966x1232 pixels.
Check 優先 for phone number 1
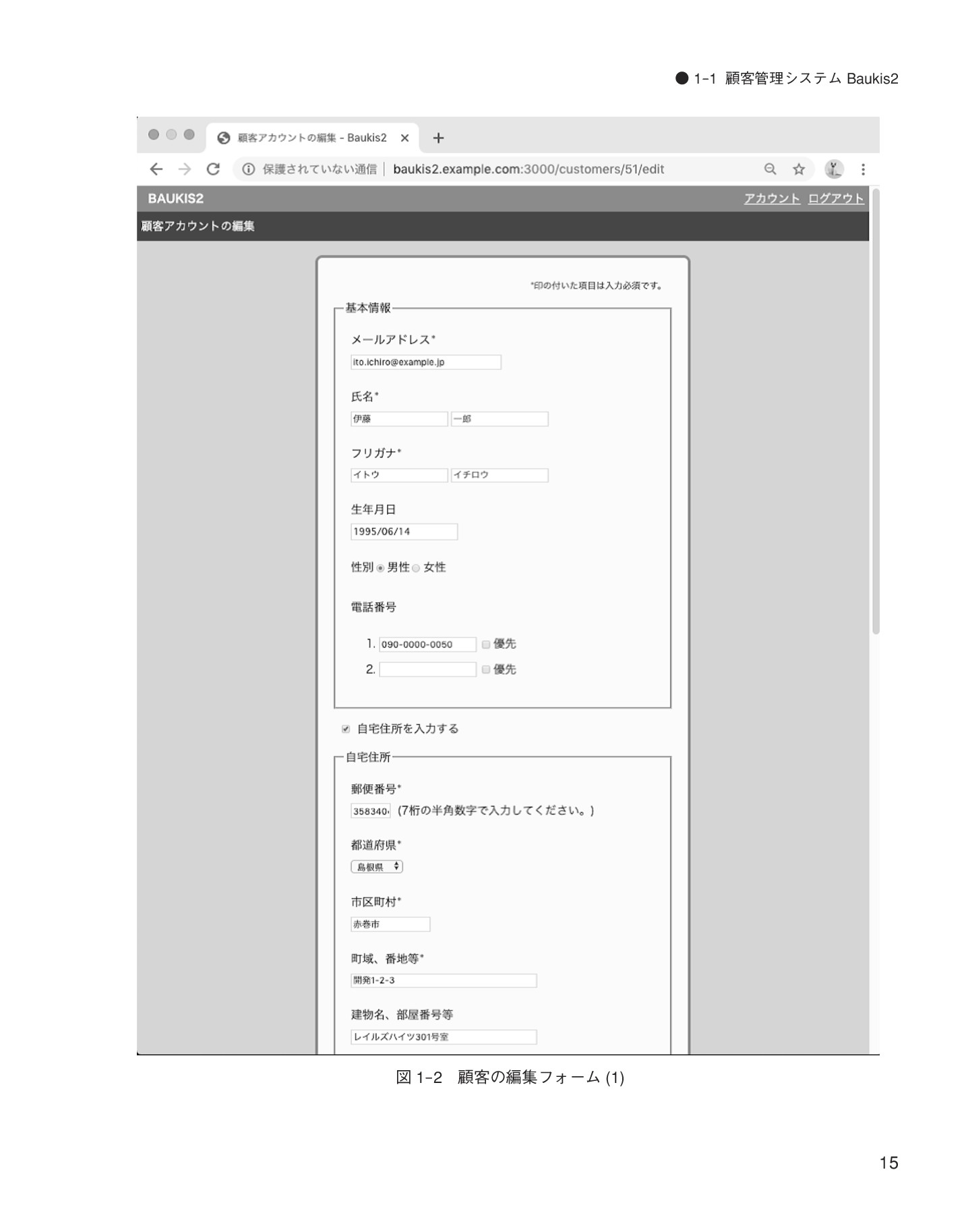click(x=485, y=645)
